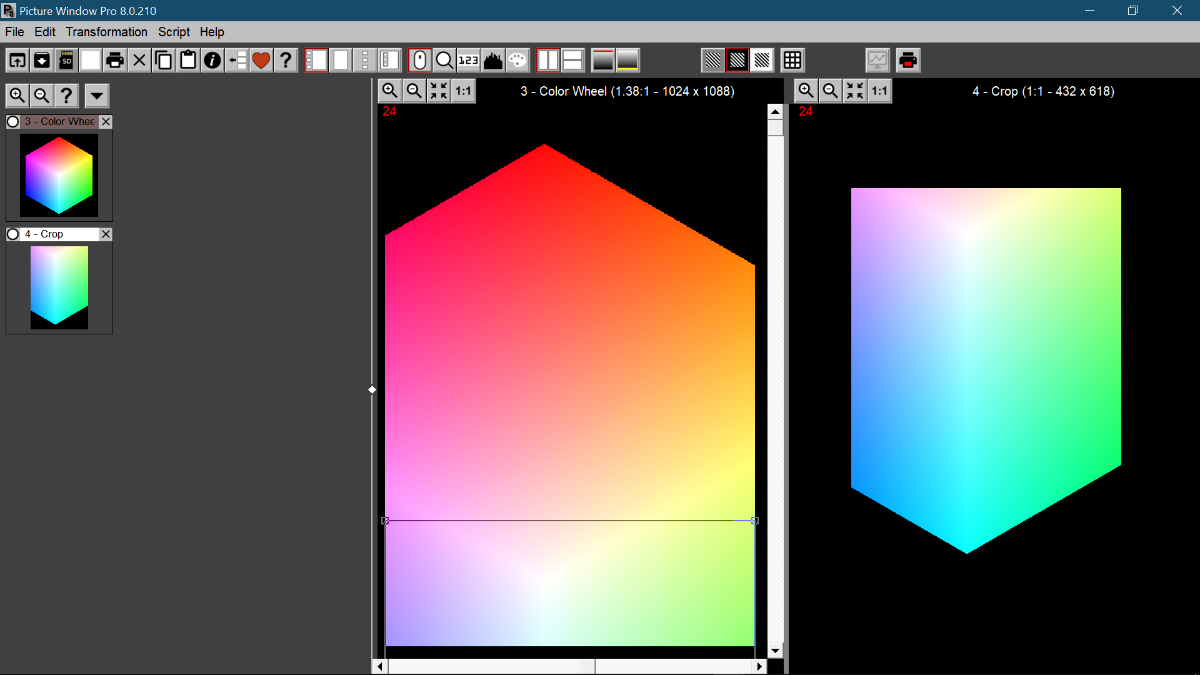The height and width of the screenshot is (675, 1200).
Task: Click the red printer icon
Action: point(908,60)
